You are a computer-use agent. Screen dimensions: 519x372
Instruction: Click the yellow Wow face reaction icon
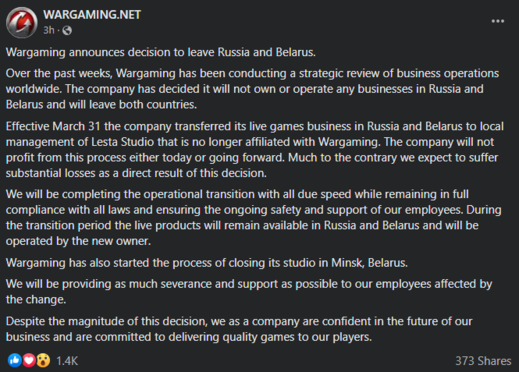click(x=43, y=360)
